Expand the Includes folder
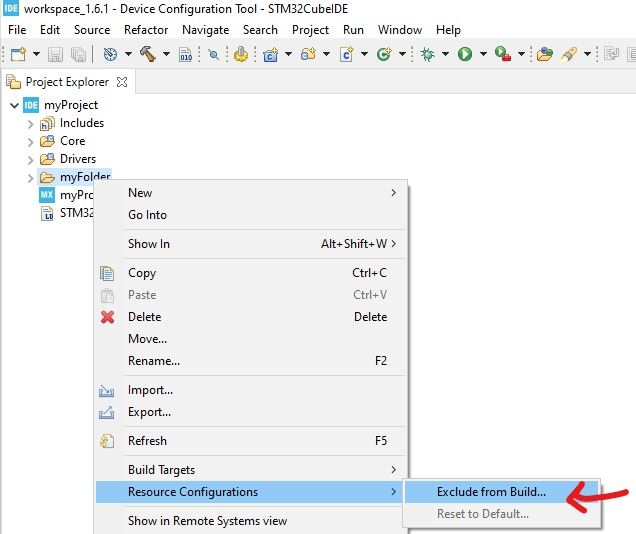The height and width of the screenshot is (534, 636). 30,124
